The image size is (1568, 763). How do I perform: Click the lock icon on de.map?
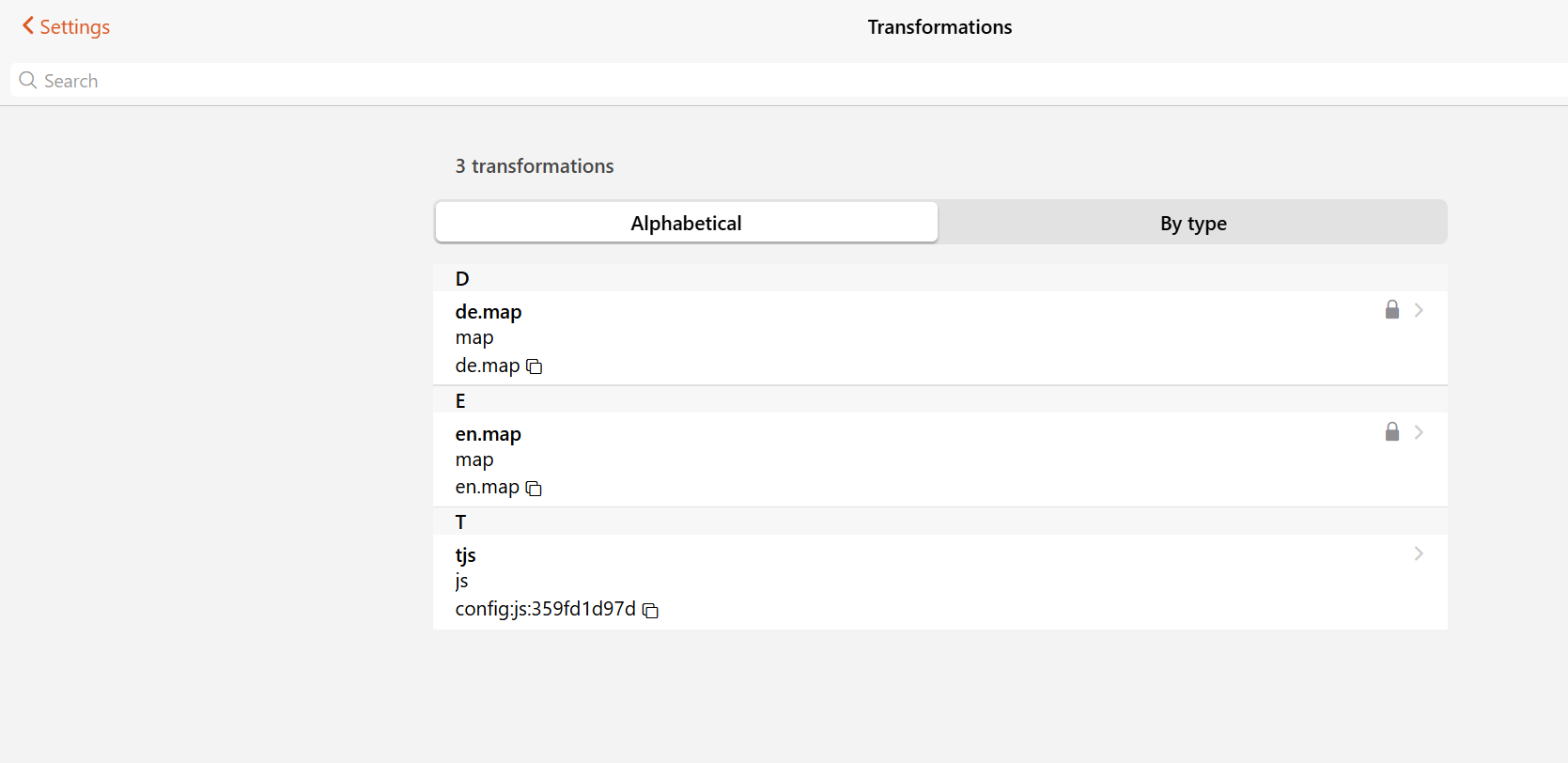pyautogui.click(x=1392, y=310)
